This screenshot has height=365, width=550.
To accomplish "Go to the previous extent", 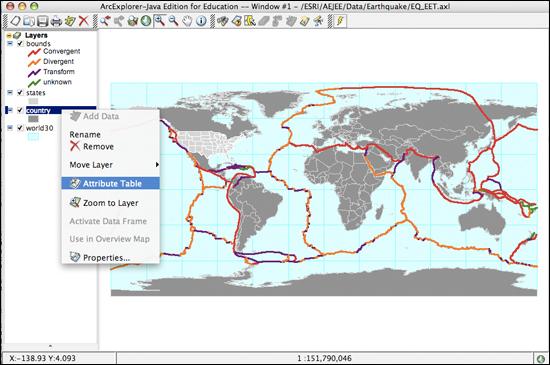I will point(105,21).
